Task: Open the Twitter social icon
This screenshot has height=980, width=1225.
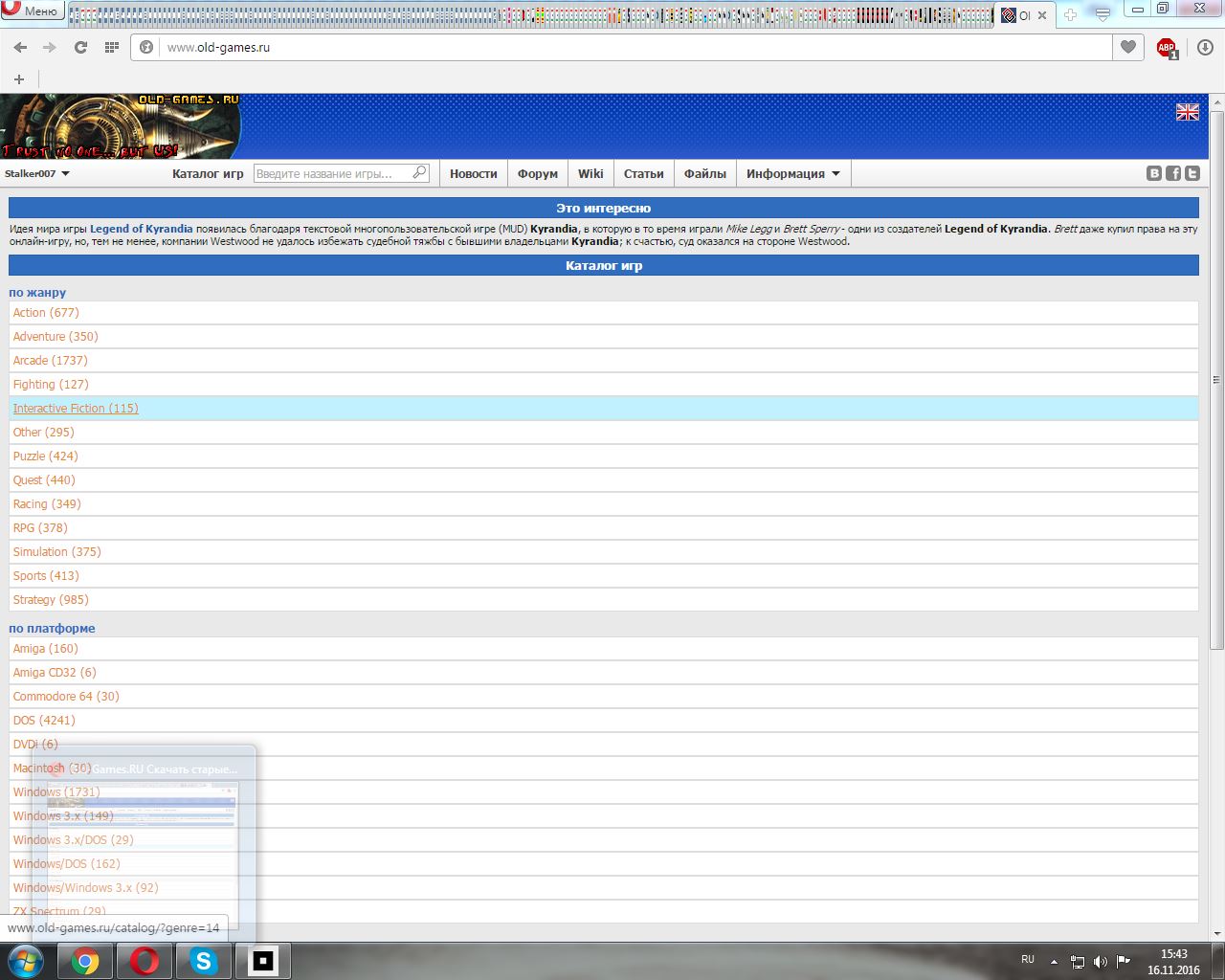Action: coord(1192,173)
